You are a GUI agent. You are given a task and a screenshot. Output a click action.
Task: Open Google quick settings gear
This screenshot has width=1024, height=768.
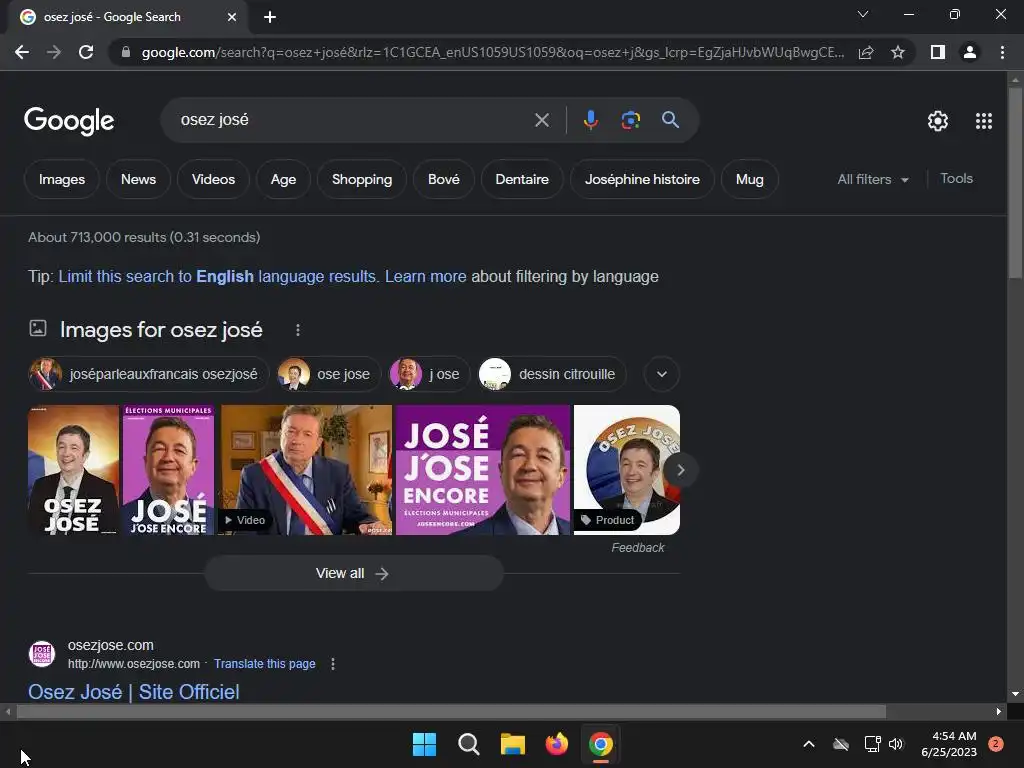tap(938, 121)
